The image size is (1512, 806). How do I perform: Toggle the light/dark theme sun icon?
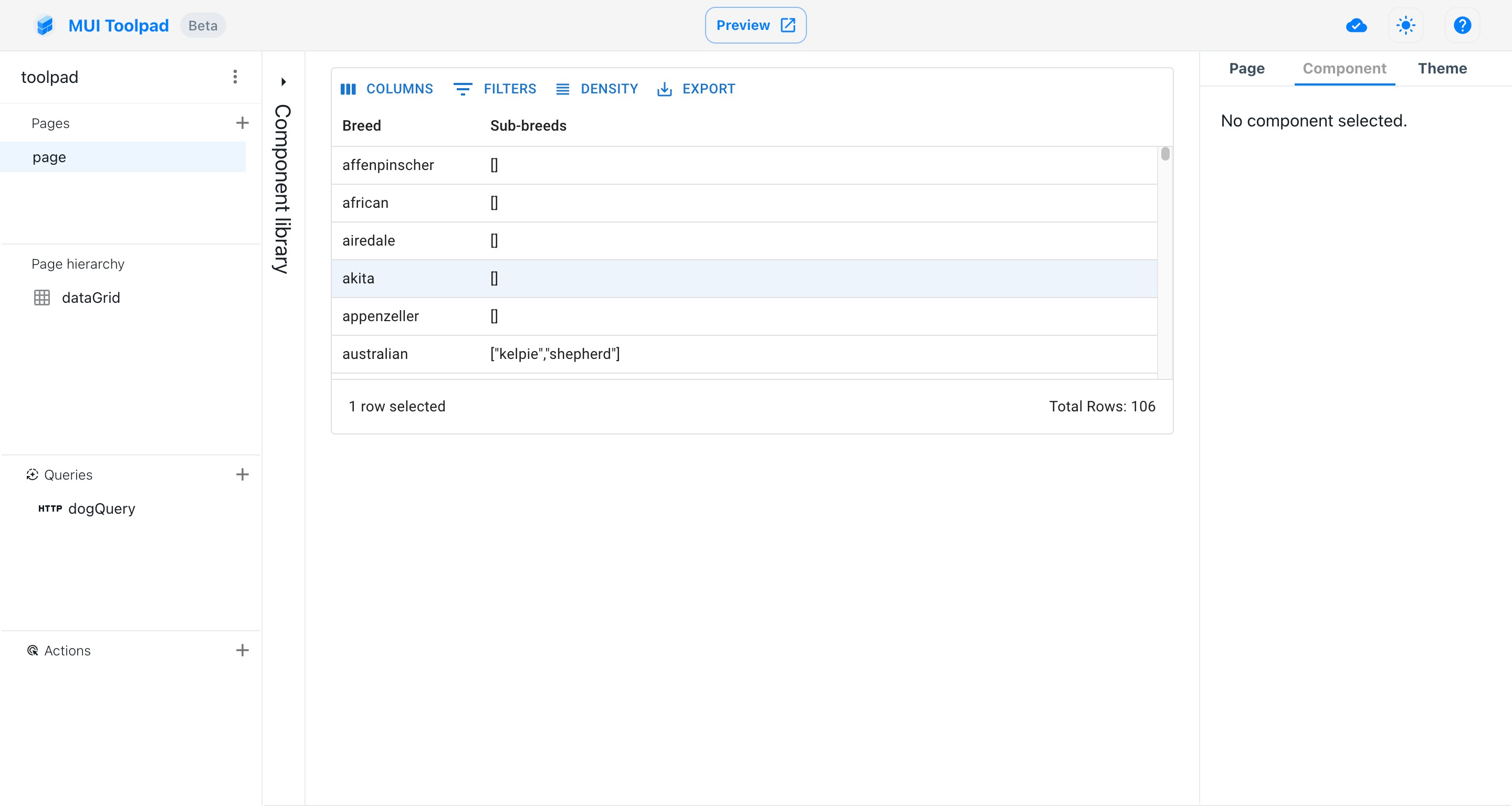click(x=1405, y=26)
